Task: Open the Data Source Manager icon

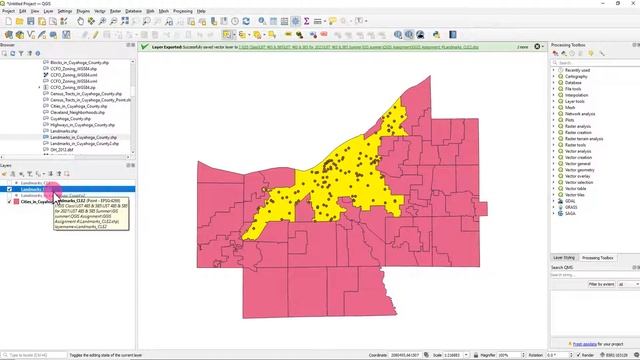Action: 9,35
